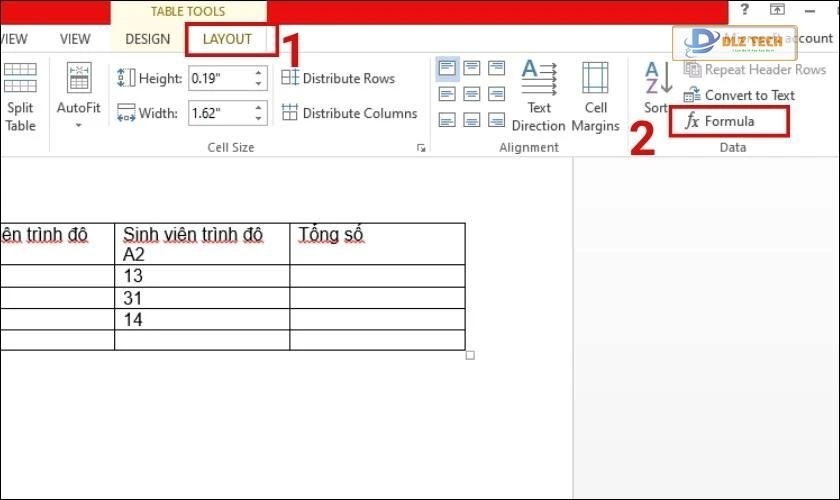The width and height of the screenshot is (840, 500).
Task: Open the Formula dialog in Data group
Action: [728, 121]
